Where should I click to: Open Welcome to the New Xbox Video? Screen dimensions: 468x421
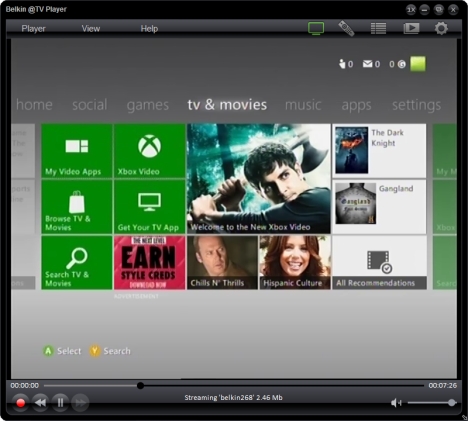pos(259,179)
